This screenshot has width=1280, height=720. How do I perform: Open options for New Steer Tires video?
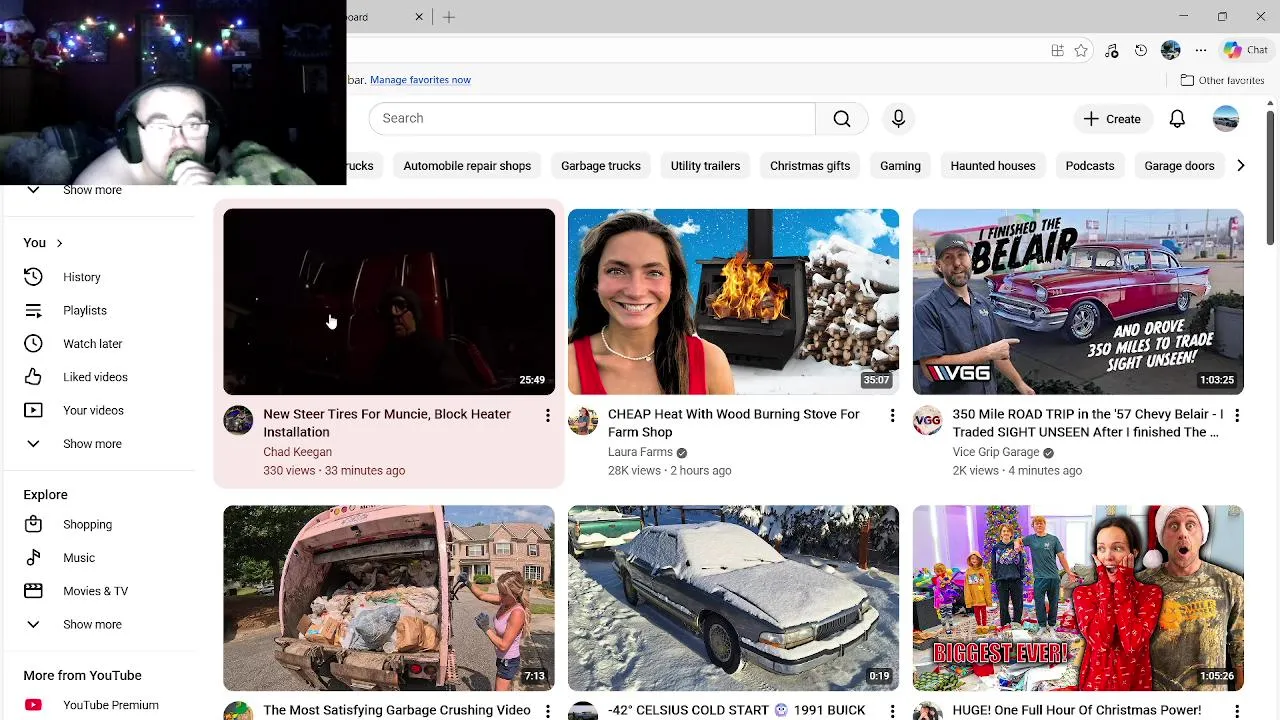[x=547, y=415]
